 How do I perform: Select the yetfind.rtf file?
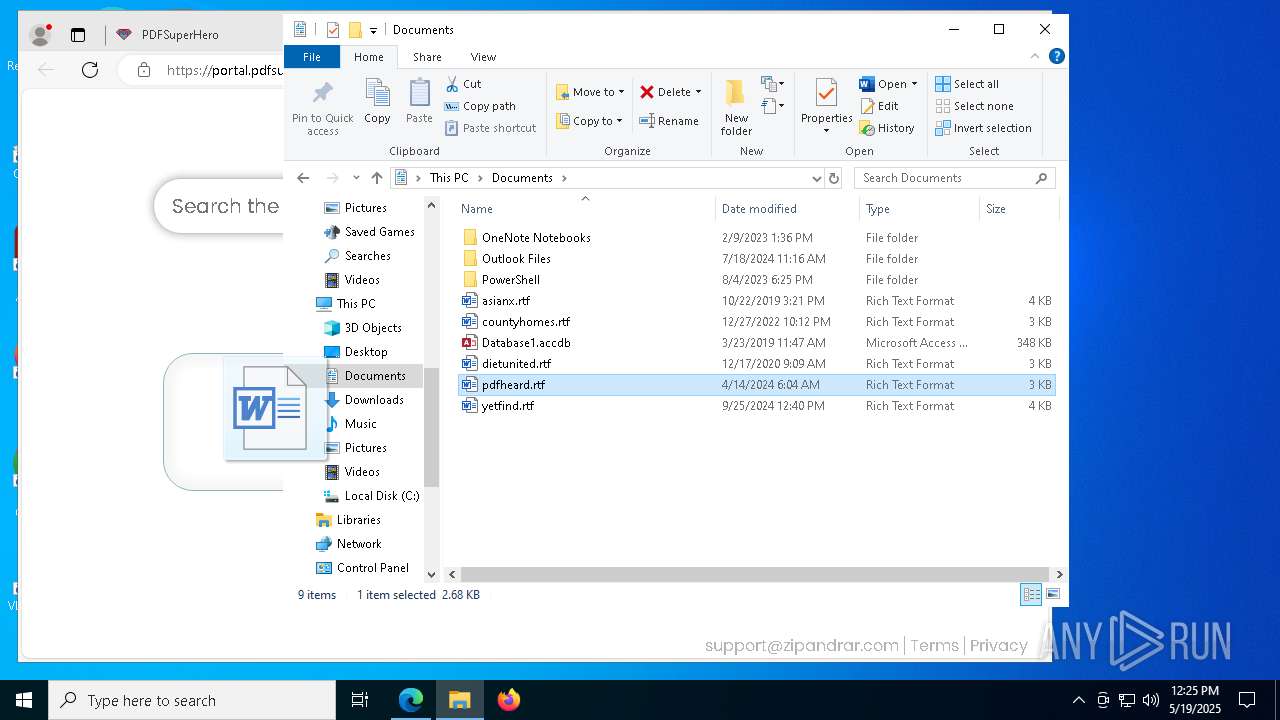click(x=508, y=406)
